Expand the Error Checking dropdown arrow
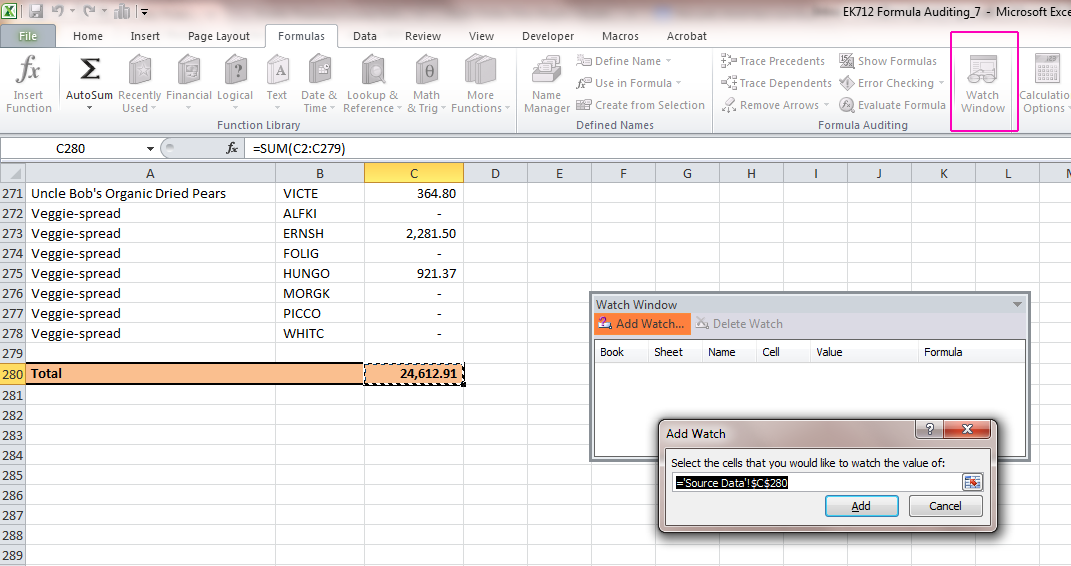The width and height of the screenshot is (1071, 566). pos(942,83)
